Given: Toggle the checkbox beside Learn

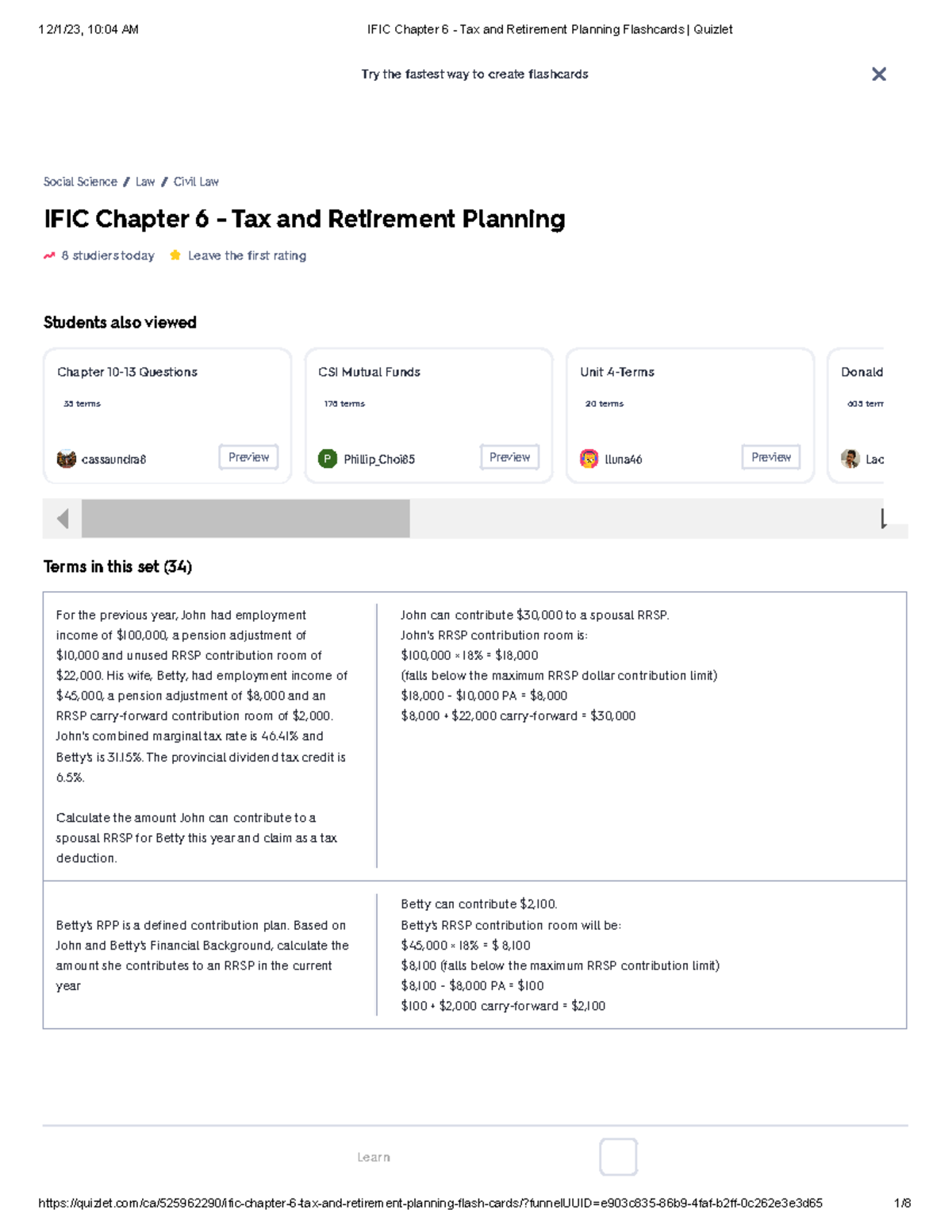Looking at the screenshot, I should click(x=619, y=1157).
